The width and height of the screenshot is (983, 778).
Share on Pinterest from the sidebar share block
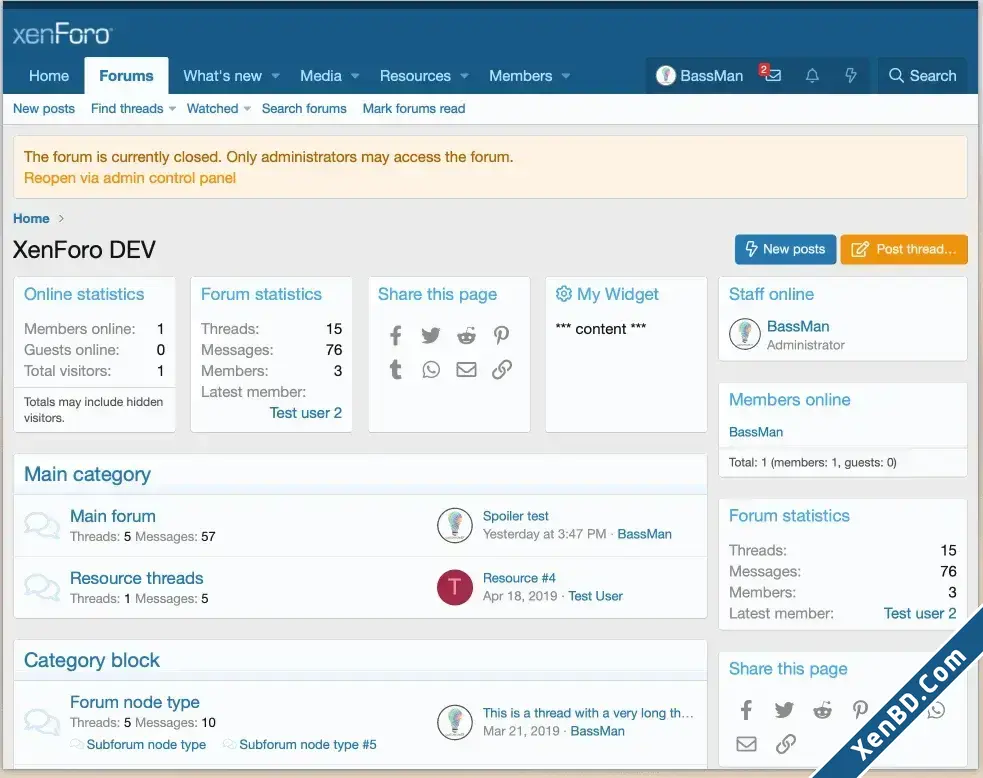click(x=860, y=710)
